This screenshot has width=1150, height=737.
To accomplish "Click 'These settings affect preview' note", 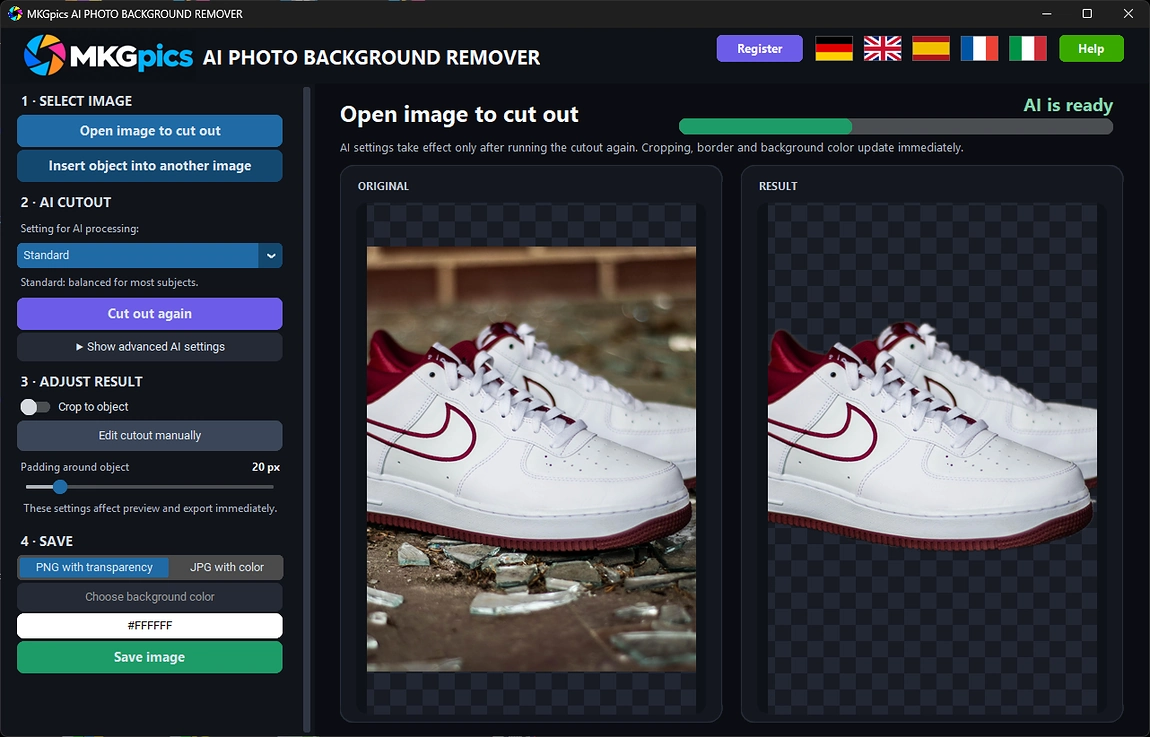I will pos(150,508).
